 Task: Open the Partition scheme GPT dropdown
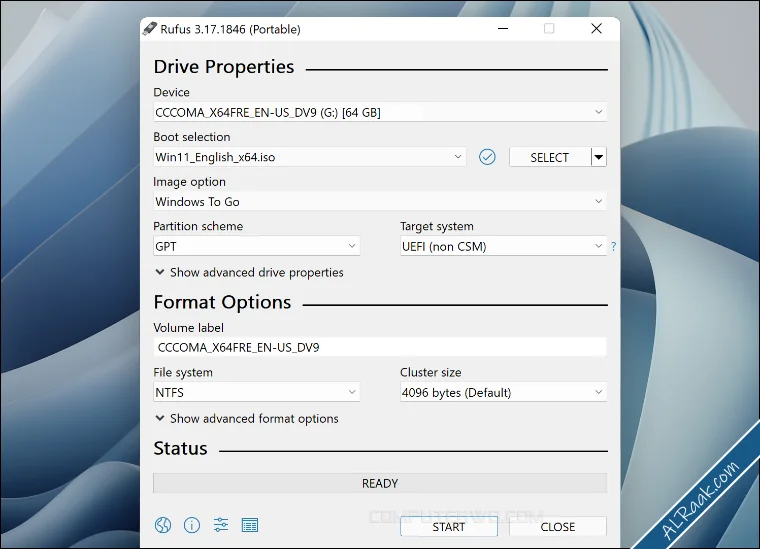pyautogui.click(x=256, y=246)
